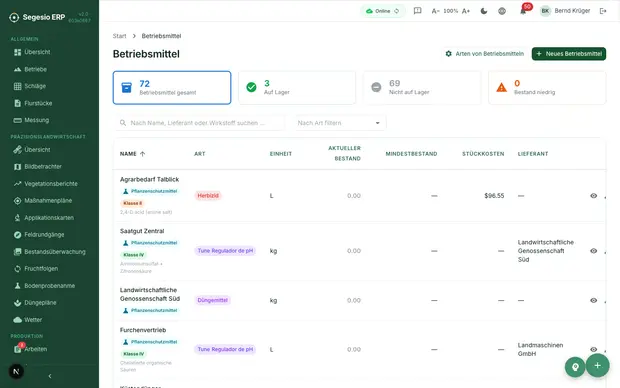
Task: Click the Maßnahmenpläne target icon
Action: pos(17,201)
